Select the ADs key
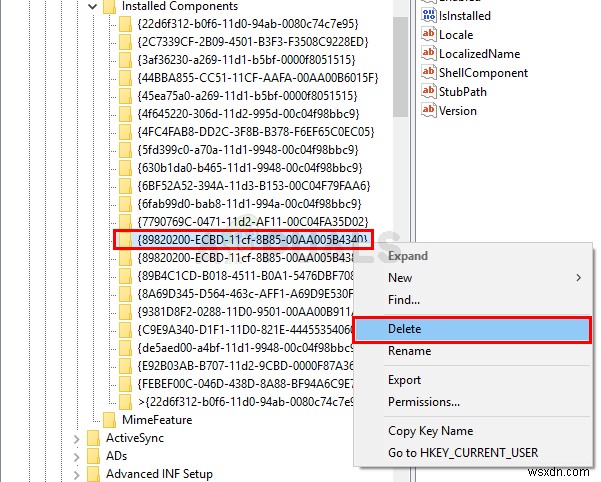Viewport: 601px width, 482px height. pyautogui.click(x=117, y=456)
